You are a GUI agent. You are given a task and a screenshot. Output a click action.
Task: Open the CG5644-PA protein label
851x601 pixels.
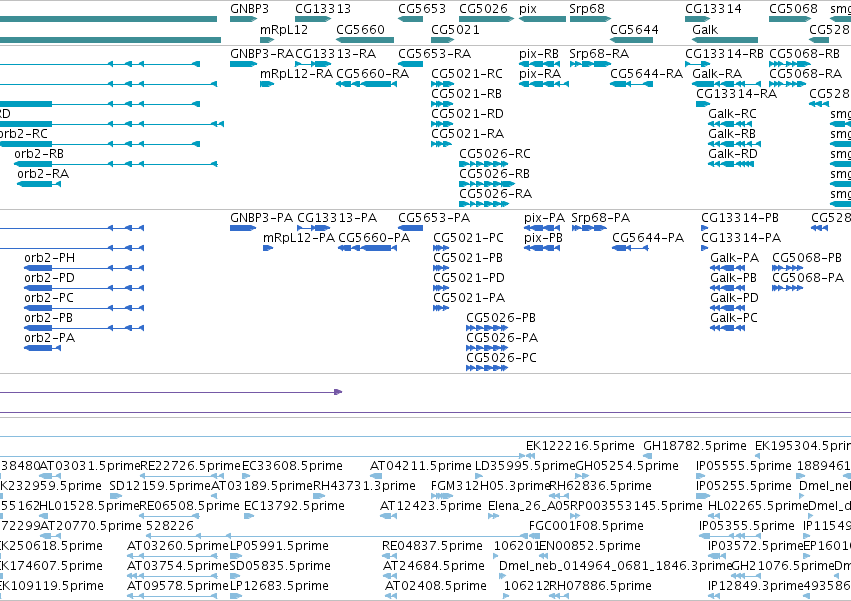click(x=648, y=238)
